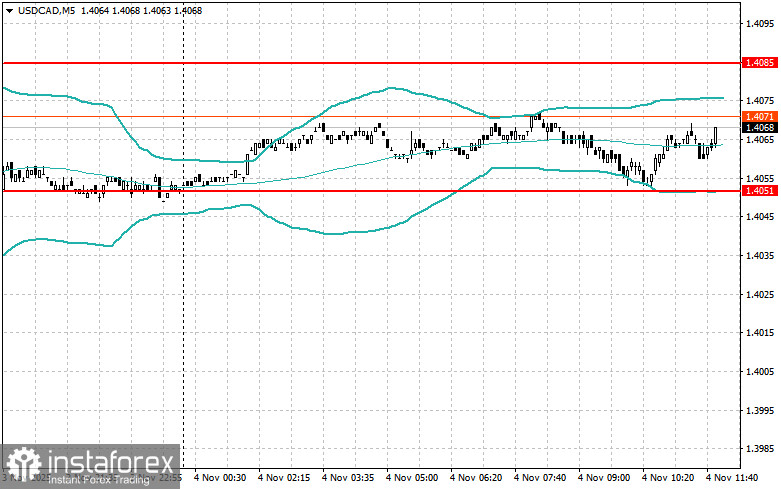This screenshot has width=781, height=489.
Task: Select the 4 Nov 03:35 time label
Action: click(348, 478)
